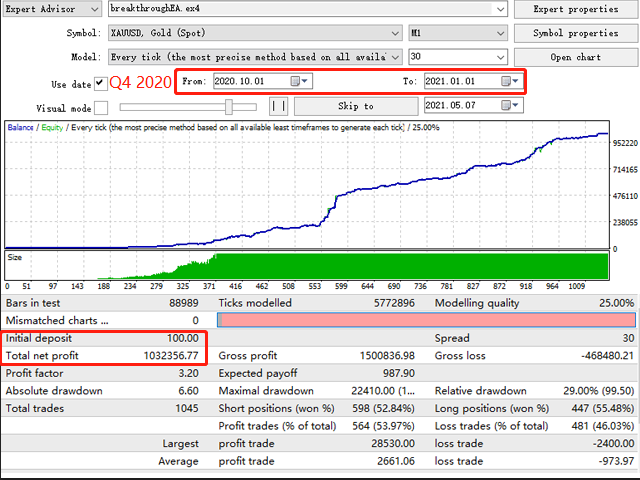Select the Expected payoff value 987.90
This screenshot has width=640, height=480.
399,373
